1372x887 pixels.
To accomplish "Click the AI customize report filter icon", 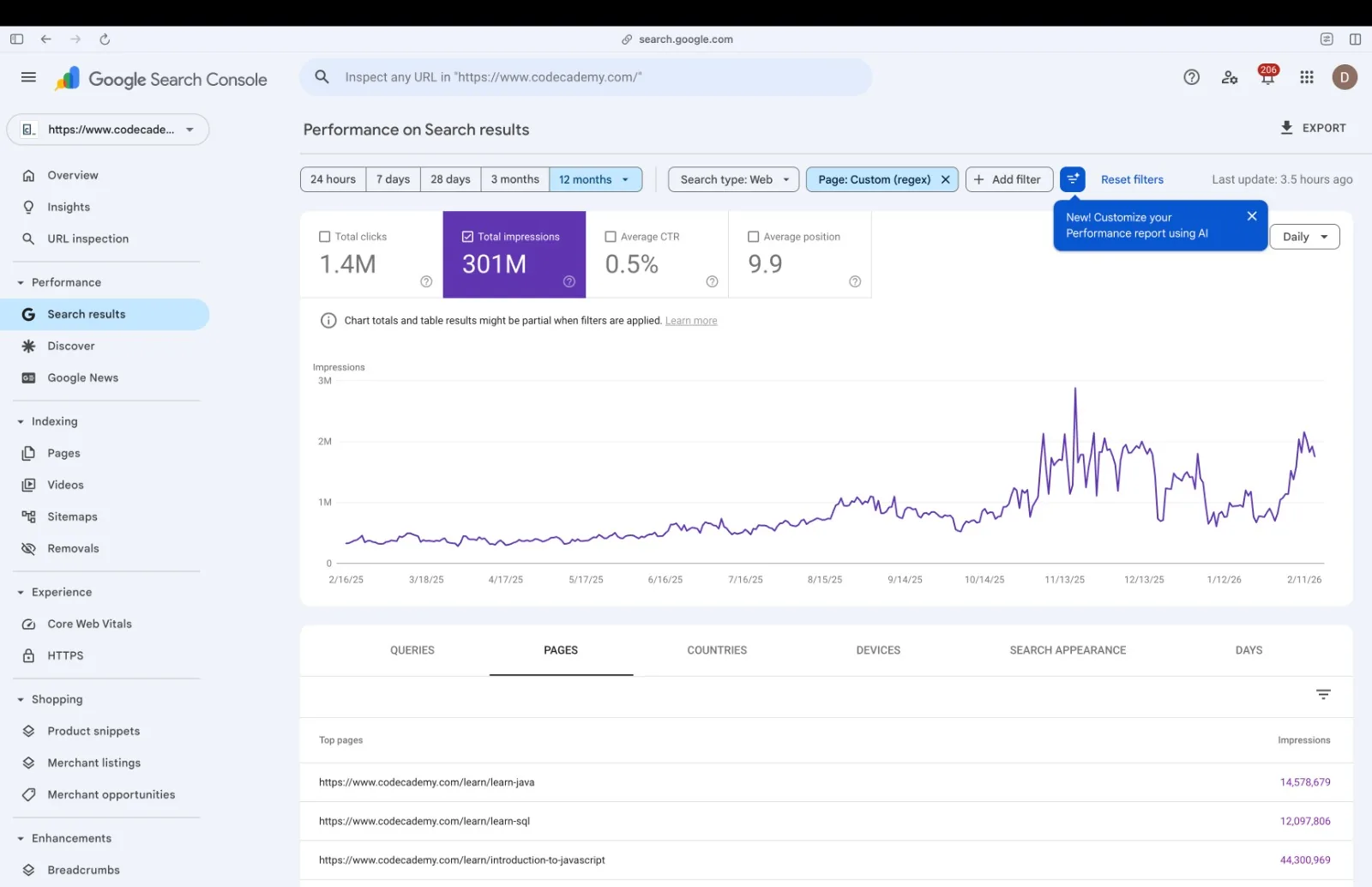I will [x=1073, y=179].
